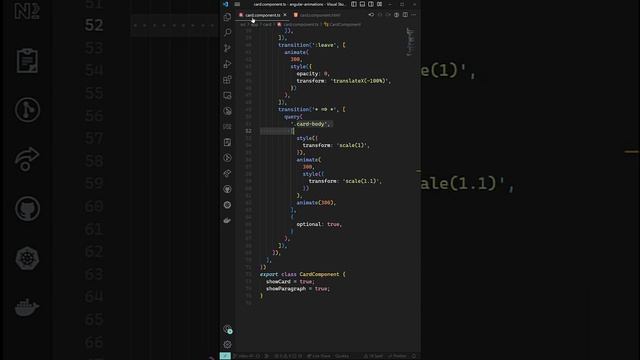Screen dimensions: 640x360
Task: Click the 'optional: true,' line
Action: (319, 224)
